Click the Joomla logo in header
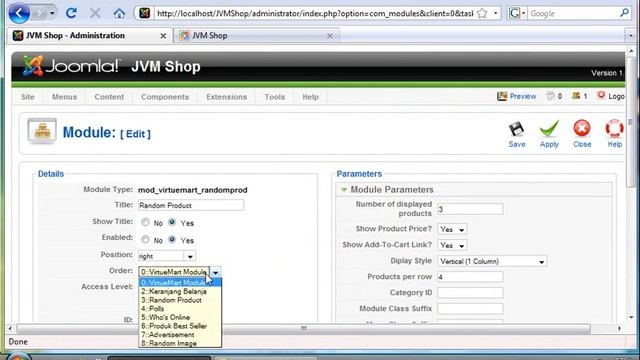 71,66
